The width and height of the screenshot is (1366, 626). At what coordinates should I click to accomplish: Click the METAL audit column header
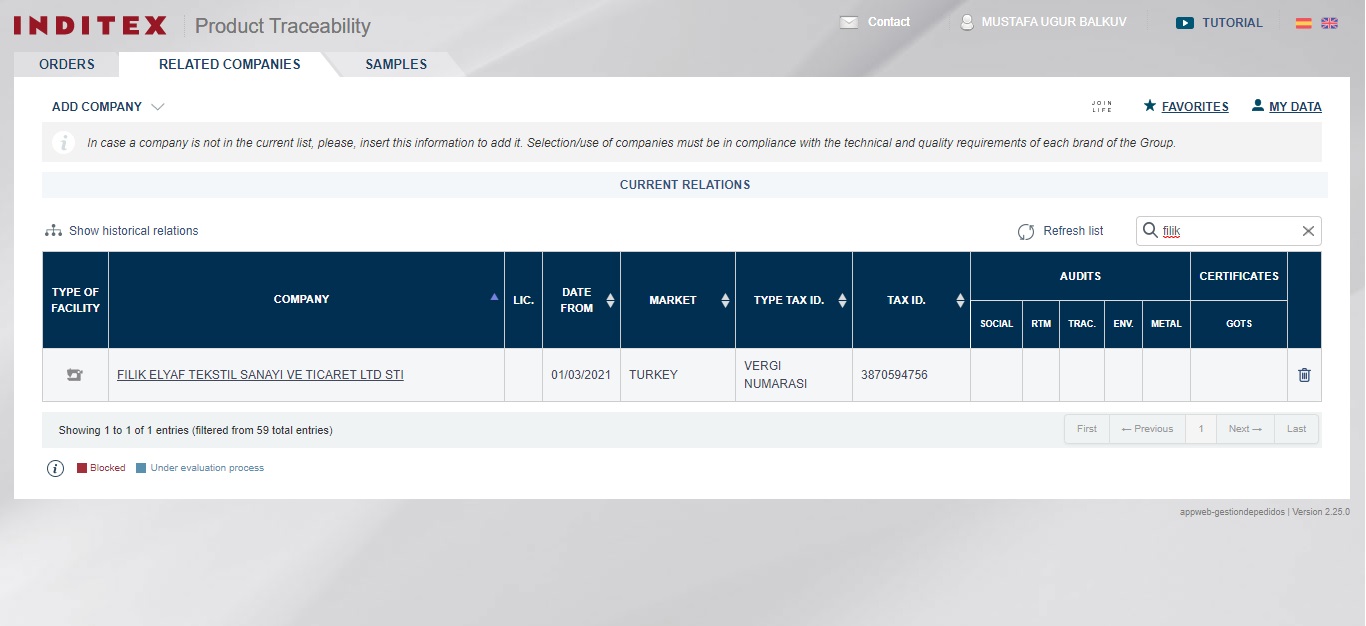click(1166, 324)
